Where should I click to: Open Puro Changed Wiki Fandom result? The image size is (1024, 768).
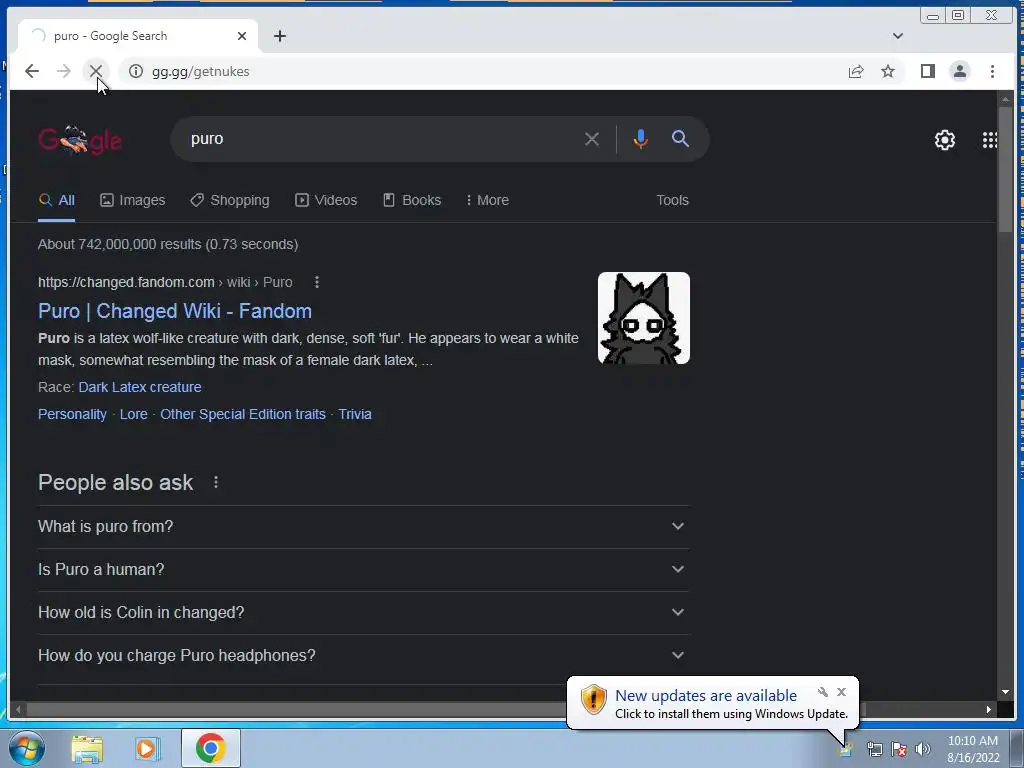coord(174,311)
